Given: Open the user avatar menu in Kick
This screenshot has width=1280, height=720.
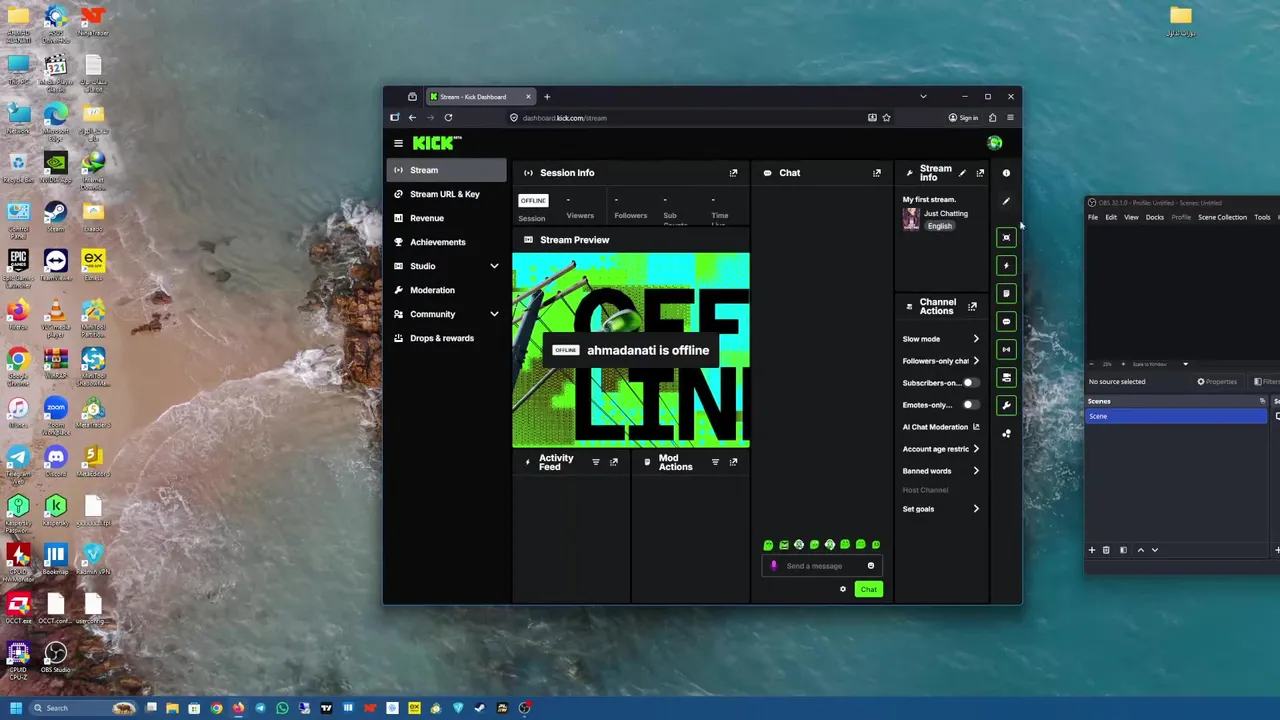Looking at the screenshot, I should 994,143.
